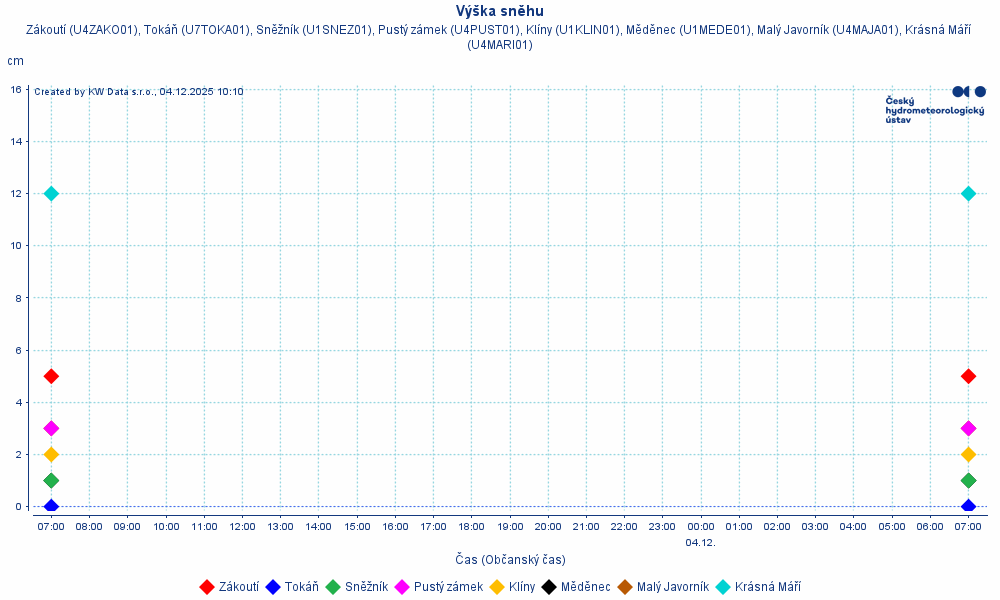Click the brown Malý Javorník legend diamond
Screen dimensions: 1000x600
coord(625,587)
